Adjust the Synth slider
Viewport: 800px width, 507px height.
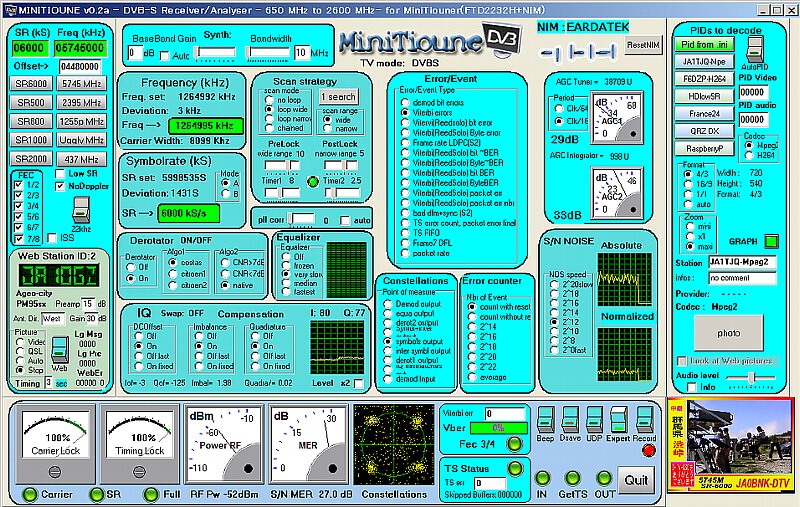point(216,53)
